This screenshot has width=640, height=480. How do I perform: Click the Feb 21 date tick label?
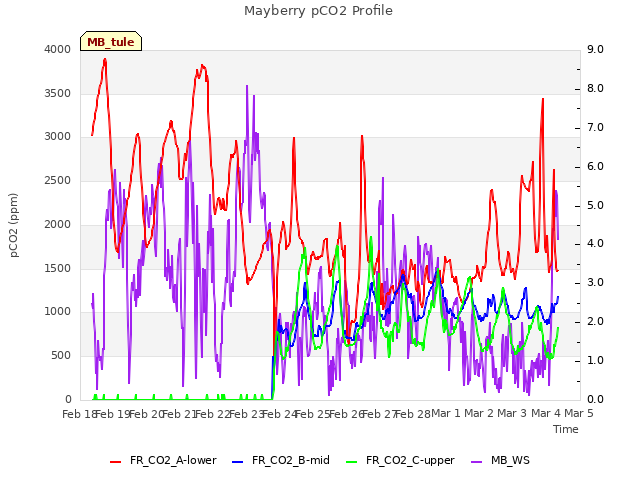click(180, 414)
